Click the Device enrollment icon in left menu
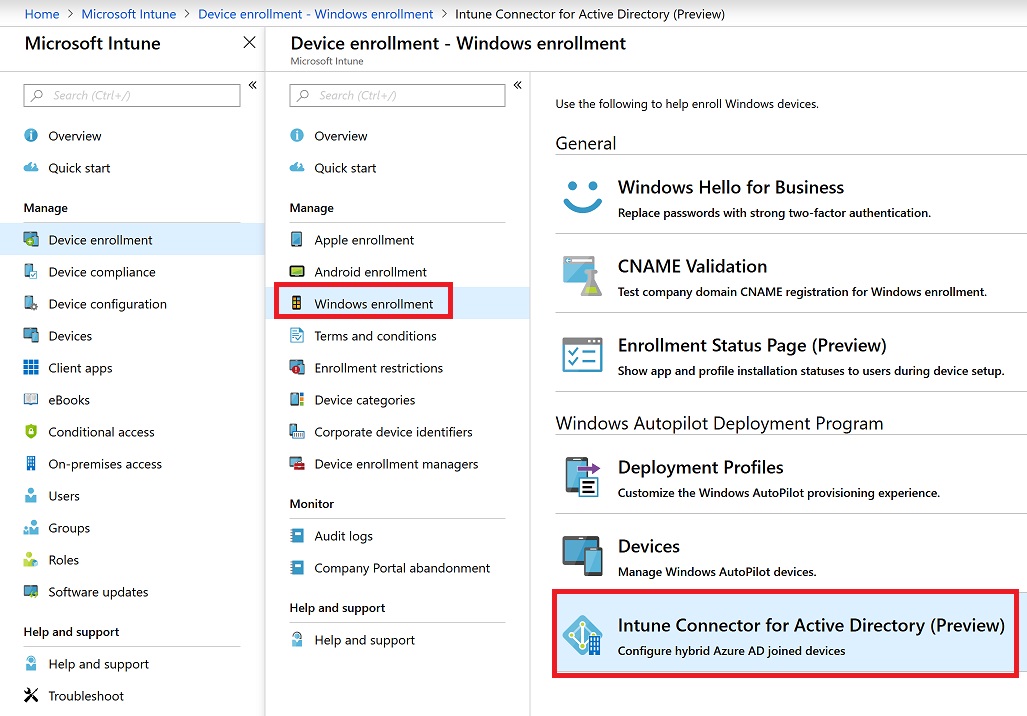The image size is (1027, 716). [x=31, y=240]
